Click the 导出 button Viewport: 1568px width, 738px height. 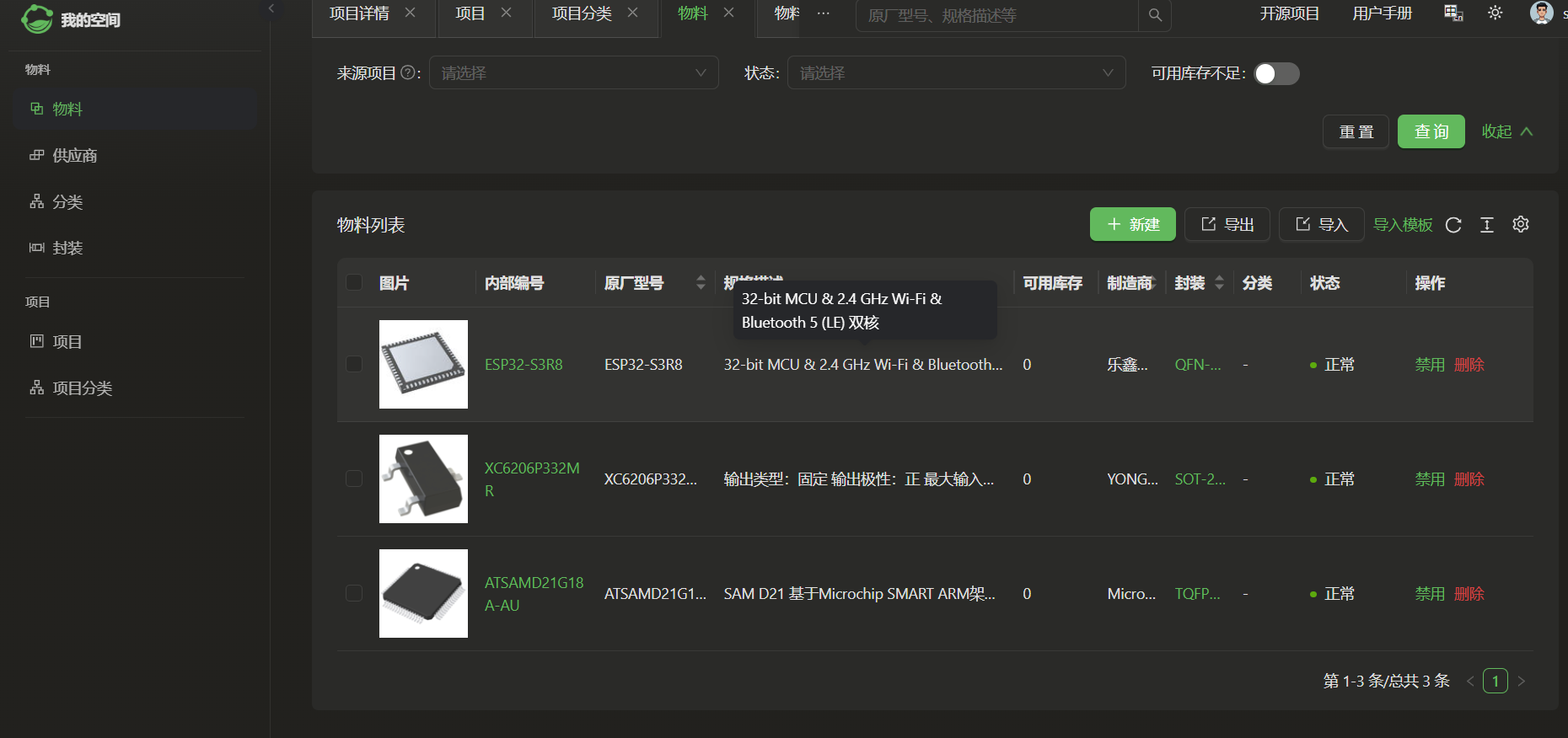(x=1227, y=224)
